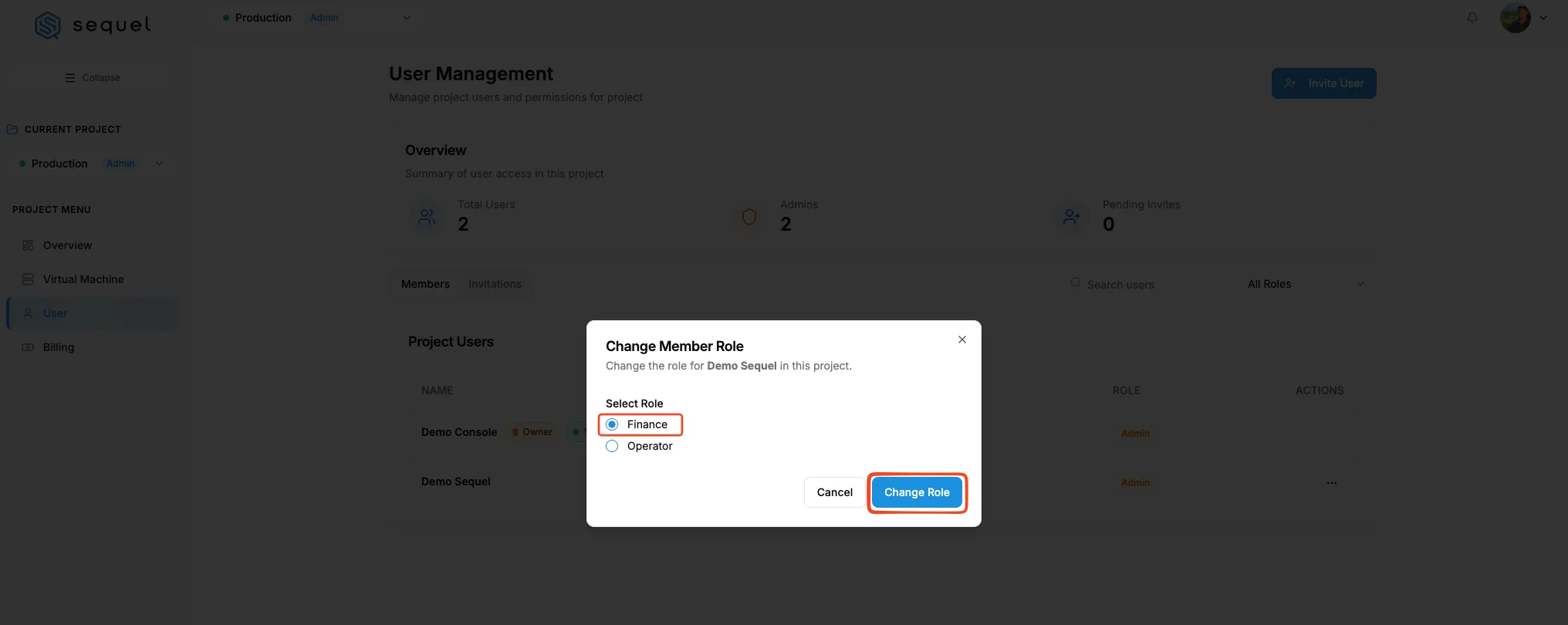The width and height of the screenshot is (1568, 625).
Task: Expand the Production project dropdown in top bar
Action: coord(407,18)
